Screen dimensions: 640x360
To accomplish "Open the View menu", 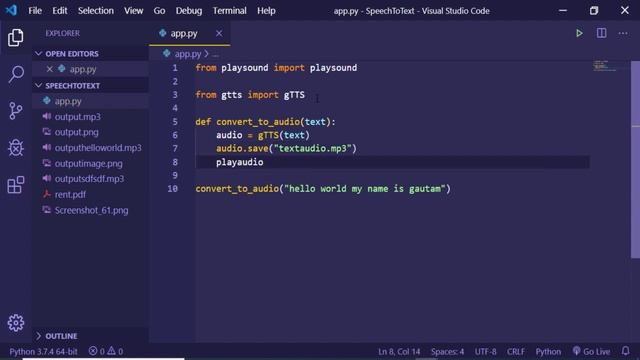I will 133,11.
